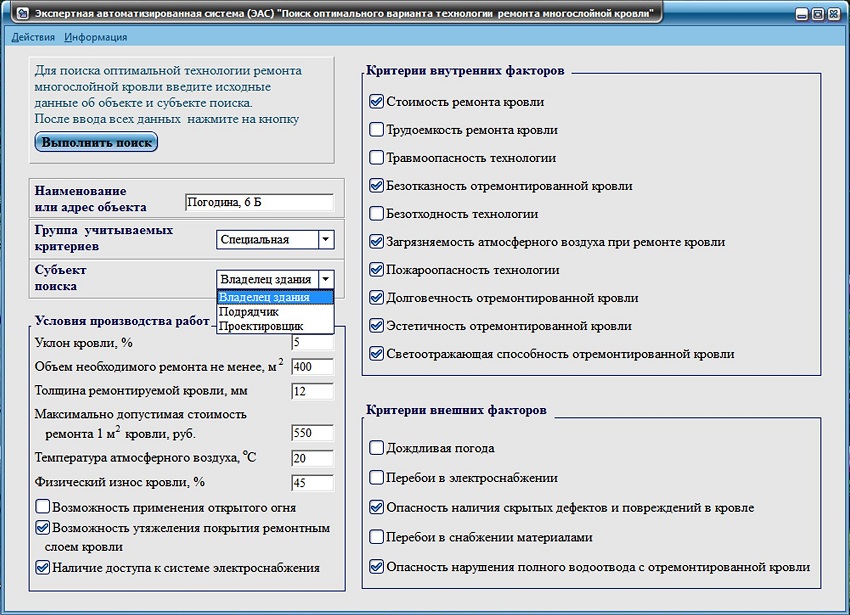Click the Толщина ремонтируемой кровли field
850x615 pixels.
pos(312,391)
